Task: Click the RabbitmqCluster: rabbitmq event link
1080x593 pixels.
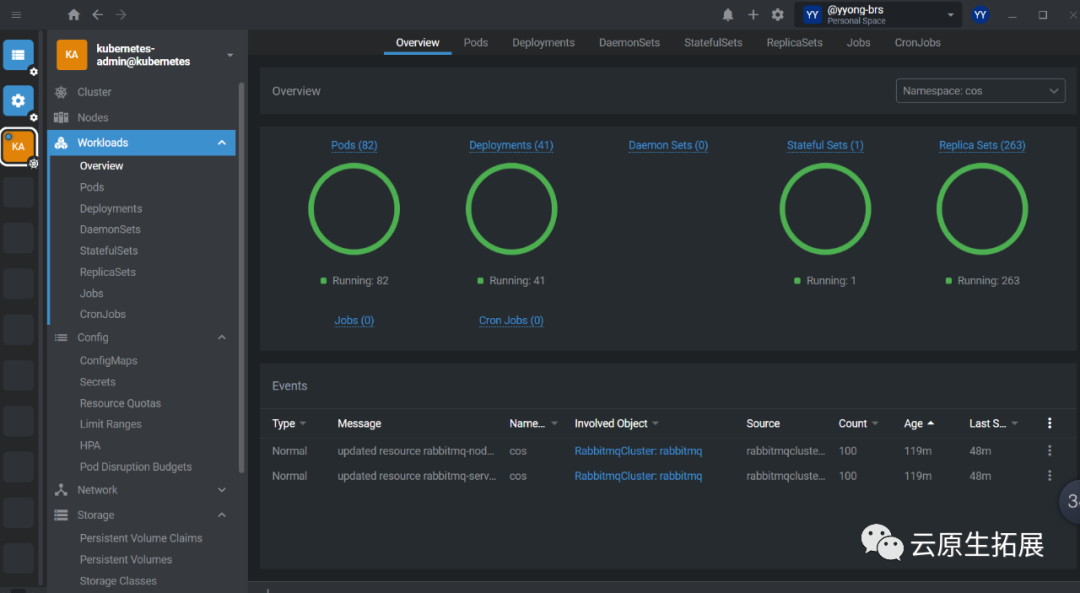Action: coord(637,451)
